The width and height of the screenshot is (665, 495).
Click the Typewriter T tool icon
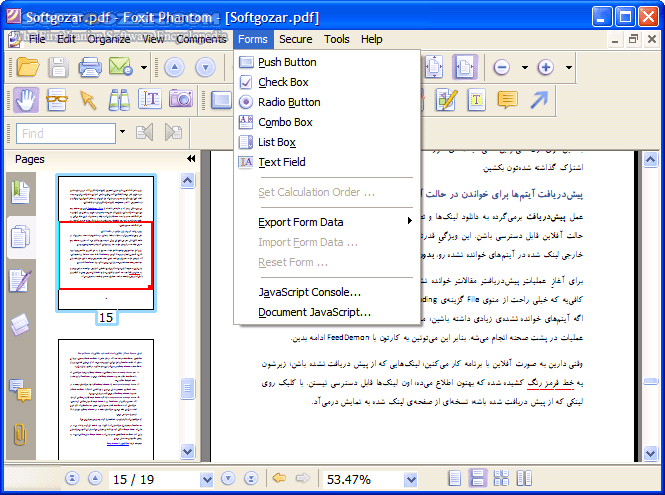[x=477, y=100]
